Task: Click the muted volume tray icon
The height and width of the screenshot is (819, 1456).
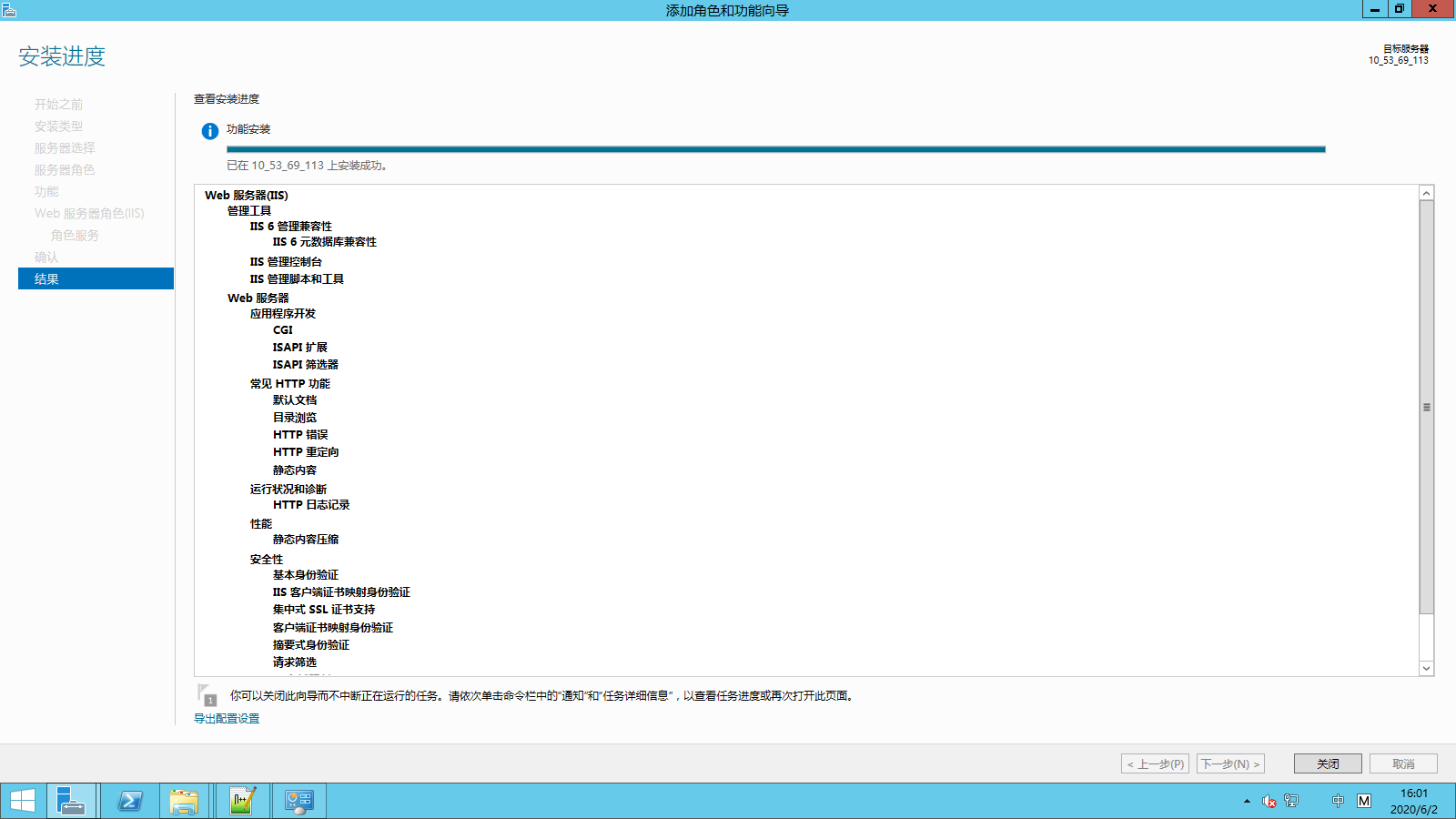Action: [x=1269, y=801]
